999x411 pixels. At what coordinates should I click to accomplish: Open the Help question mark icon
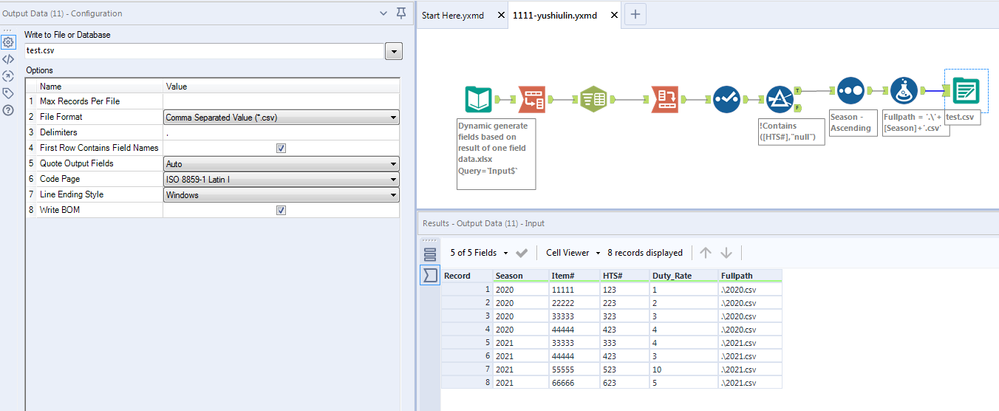[x=8, y=110]
